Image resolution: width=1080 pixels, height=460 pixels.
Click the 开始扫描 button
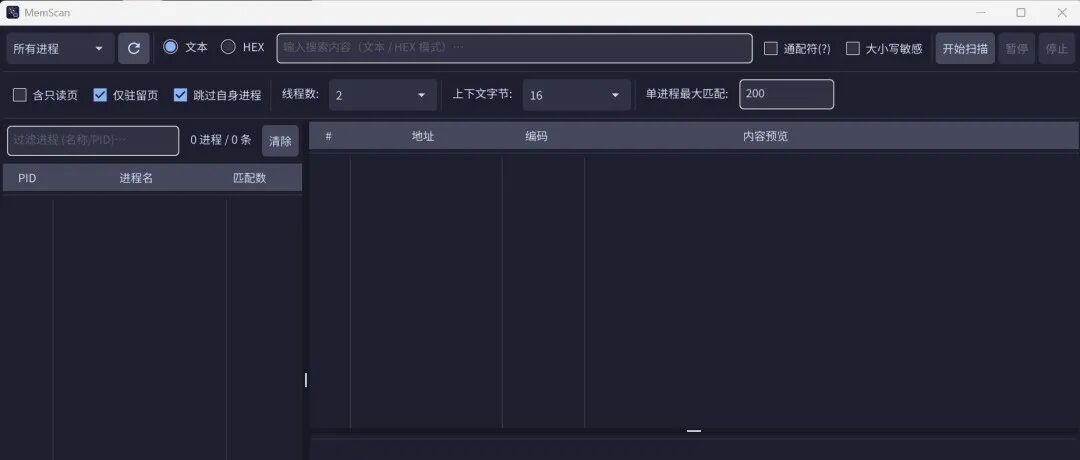(965, 48)
